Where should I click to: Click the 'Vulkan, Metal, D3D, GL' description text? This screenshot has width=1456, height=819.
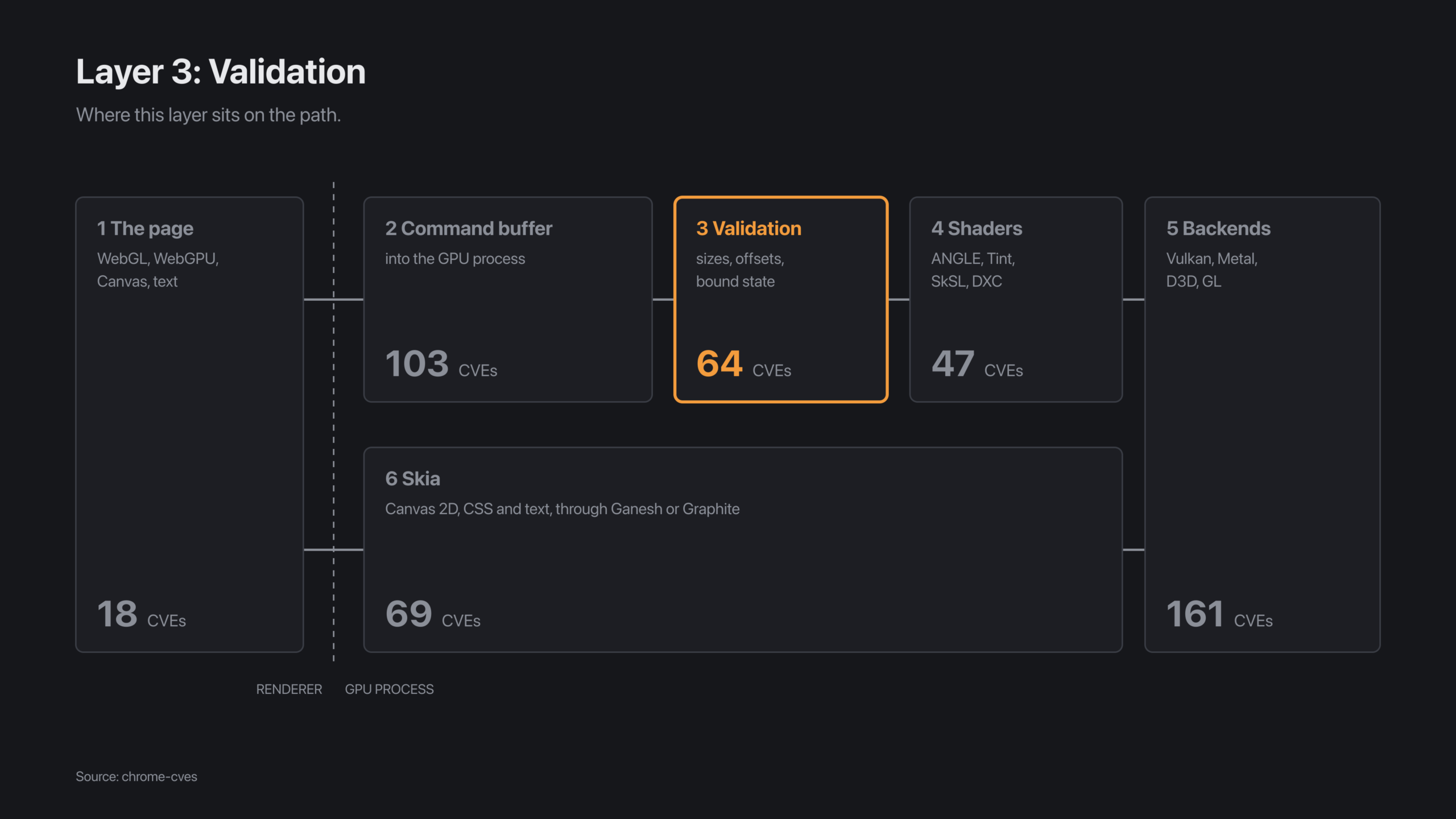(1212, 270)
